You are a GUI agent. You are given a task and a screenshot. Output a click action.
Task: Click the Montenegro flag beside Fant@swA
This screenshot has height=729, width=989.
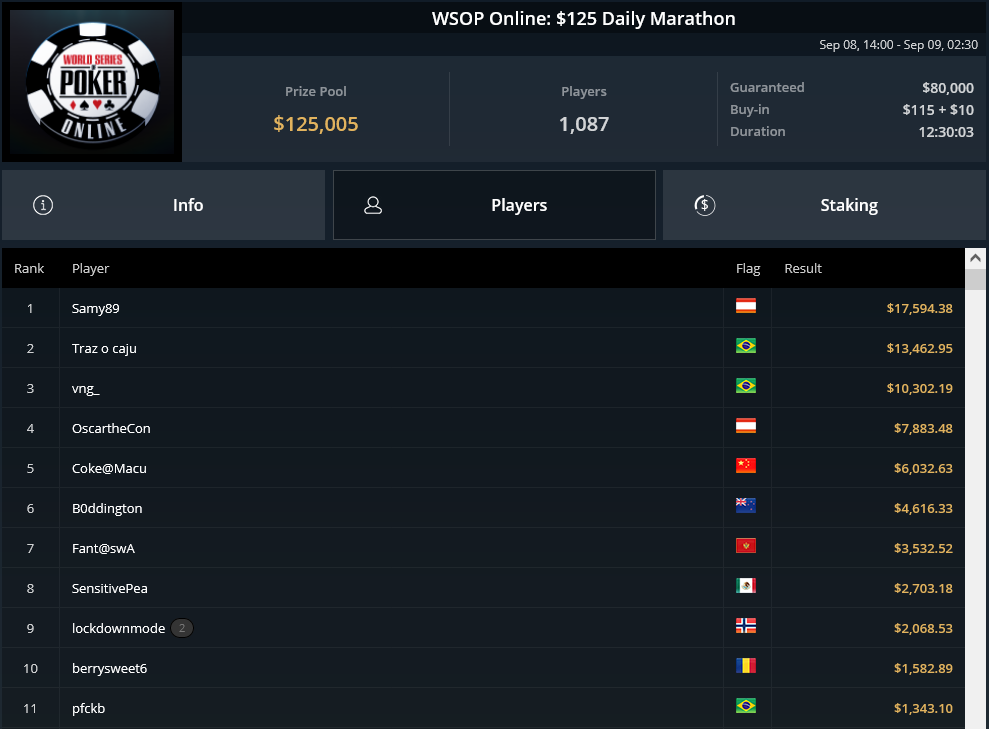click(746, 545)
